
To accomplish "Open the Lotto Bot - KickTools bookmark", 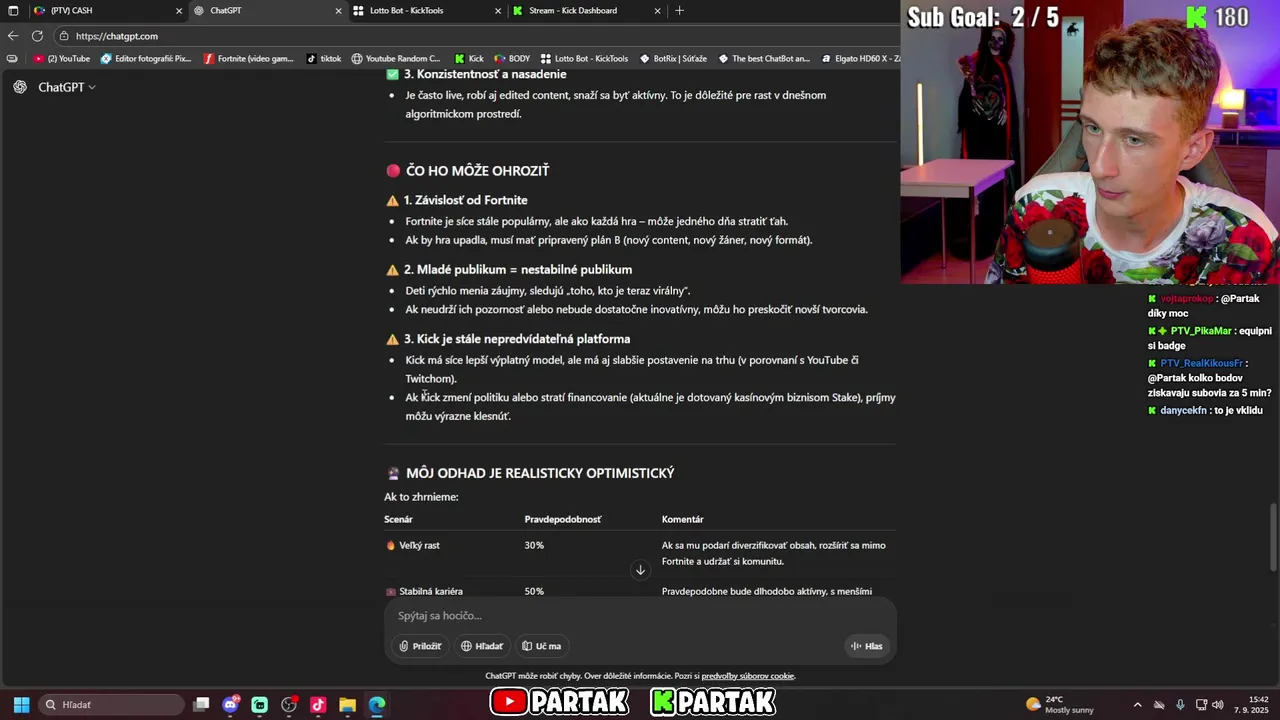I will [x=584, y=59].
